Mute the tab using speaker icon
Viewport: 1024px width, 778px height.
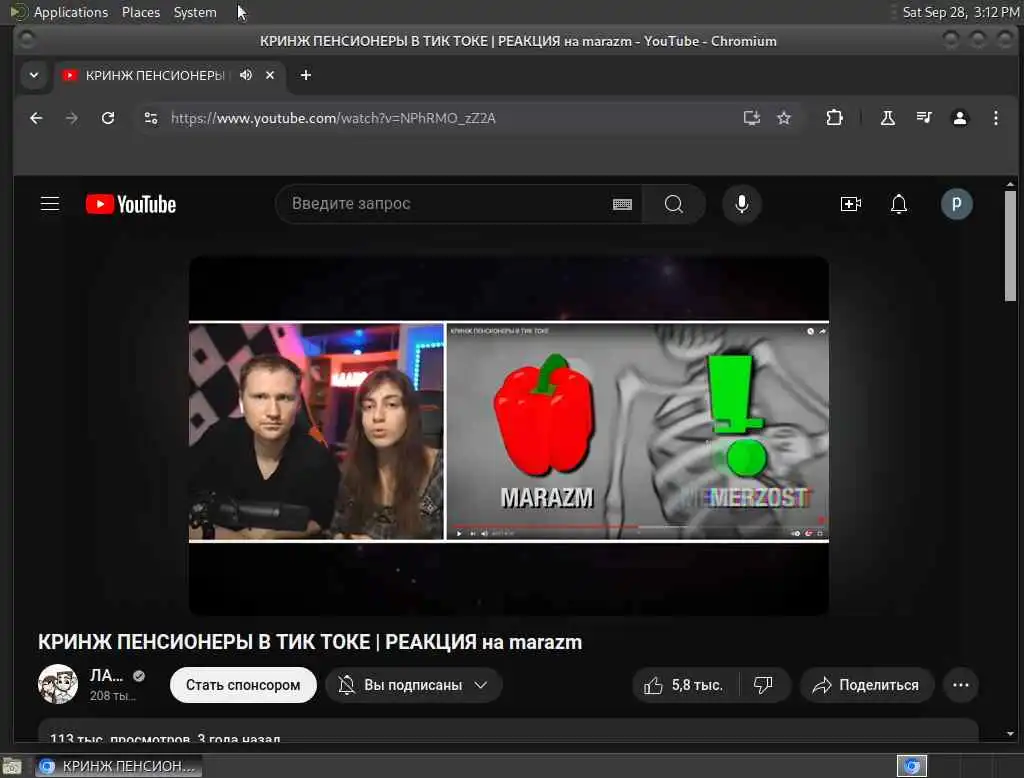pos(246,75)
